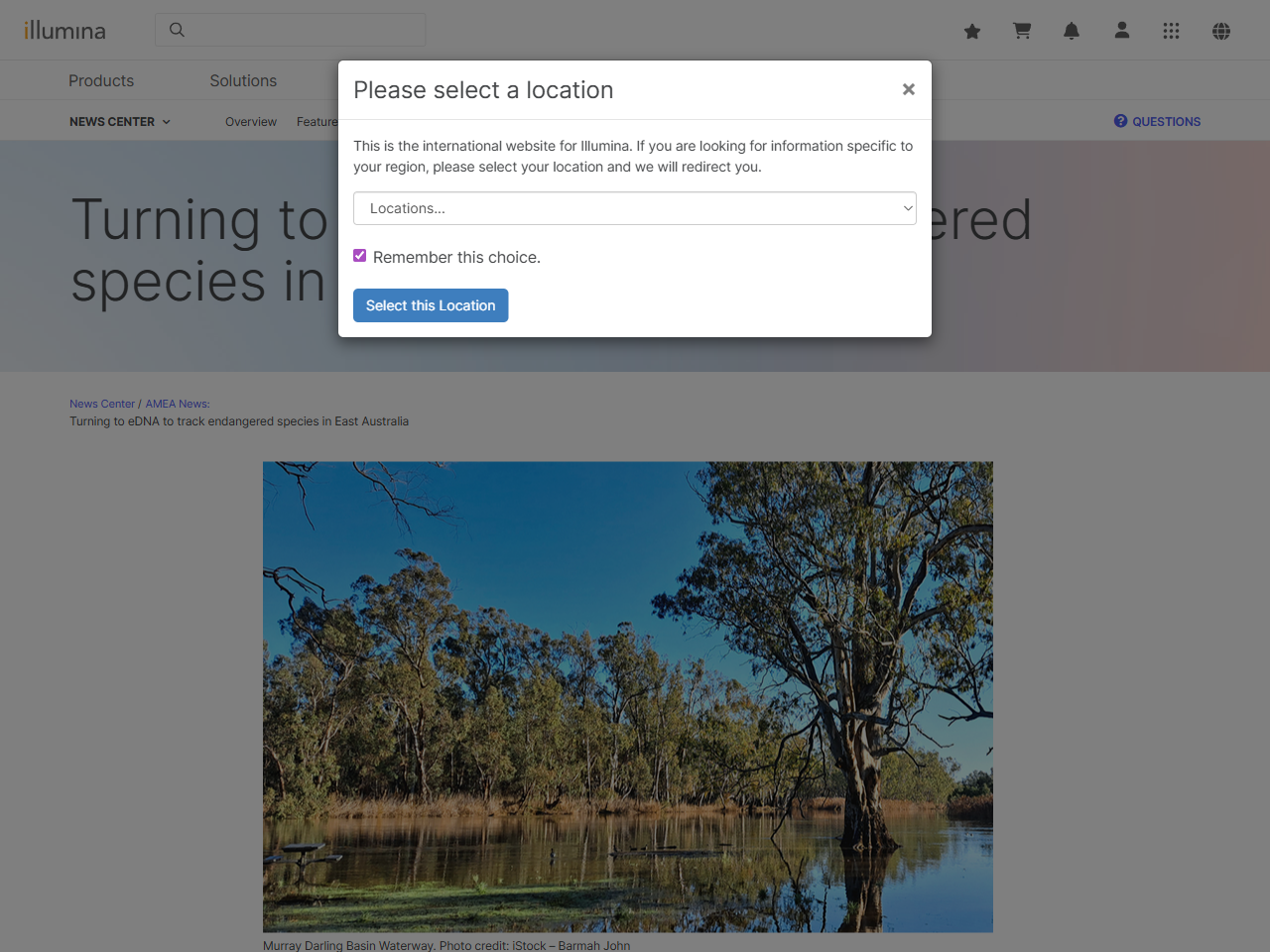Image resolution: width=1270 pixels, height=952 pixels.
Task: Click the search magnifier icon
Action: 177,30
